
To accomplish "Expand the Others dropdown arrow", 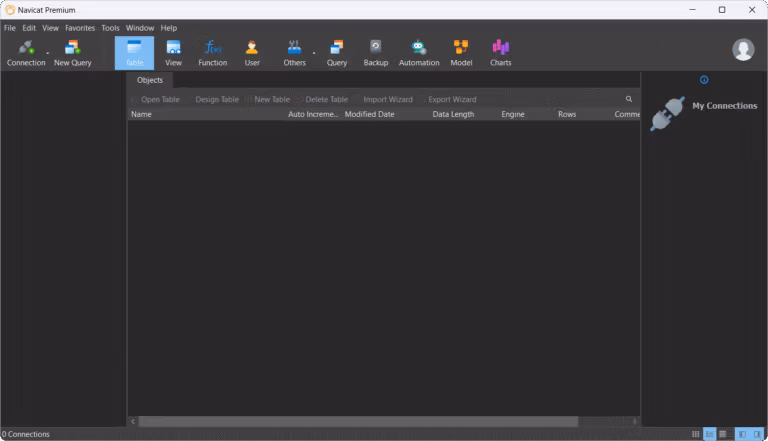I will pos(314,53).
